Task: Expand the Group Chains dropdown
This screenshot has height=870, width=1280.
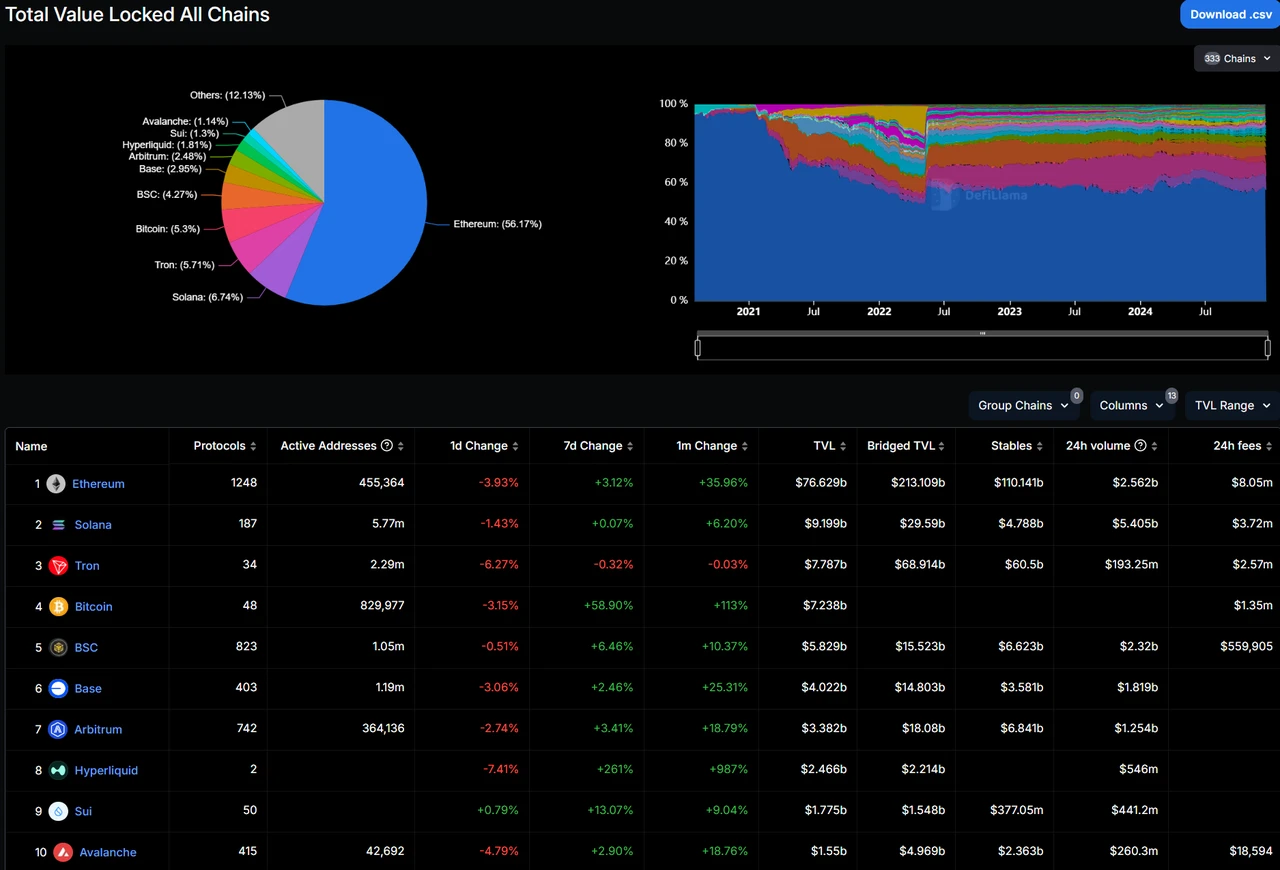Action: tap(1023, 406)
